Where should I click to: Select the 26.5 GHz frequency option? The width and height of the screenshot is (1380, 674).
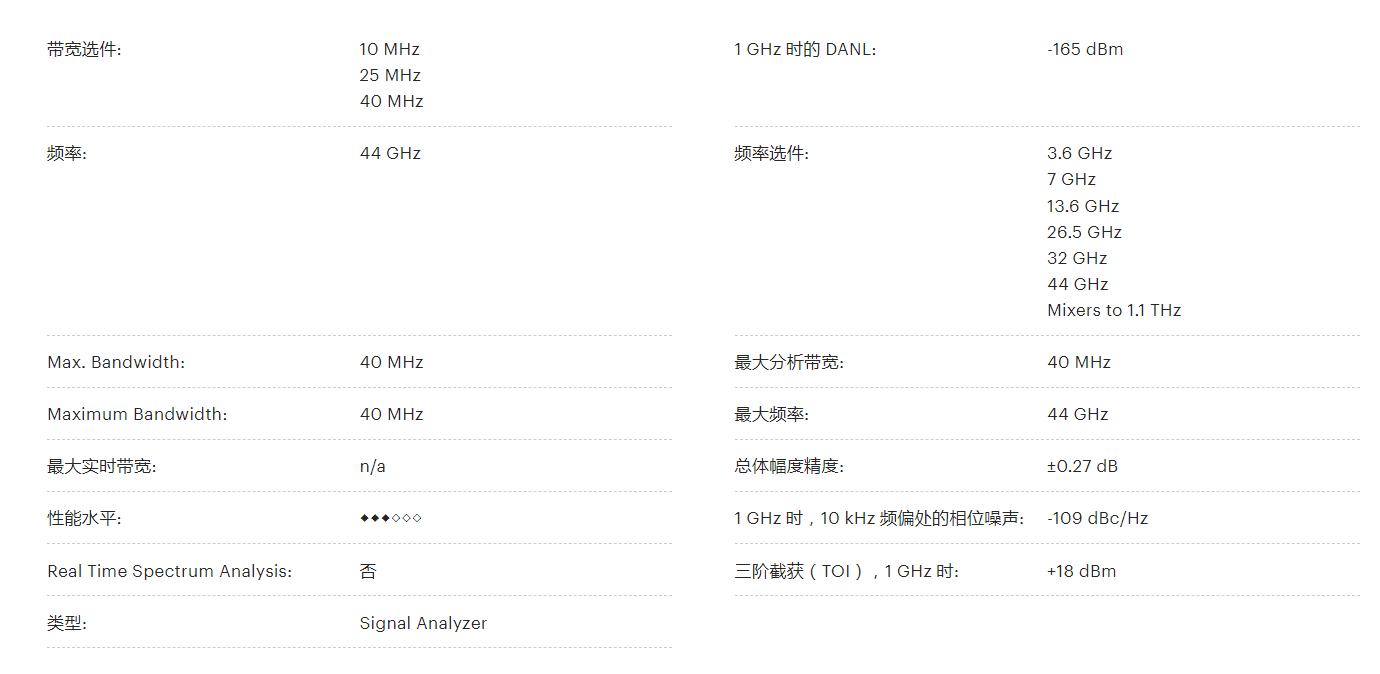pyautogui.click(x=1085, y=232)
